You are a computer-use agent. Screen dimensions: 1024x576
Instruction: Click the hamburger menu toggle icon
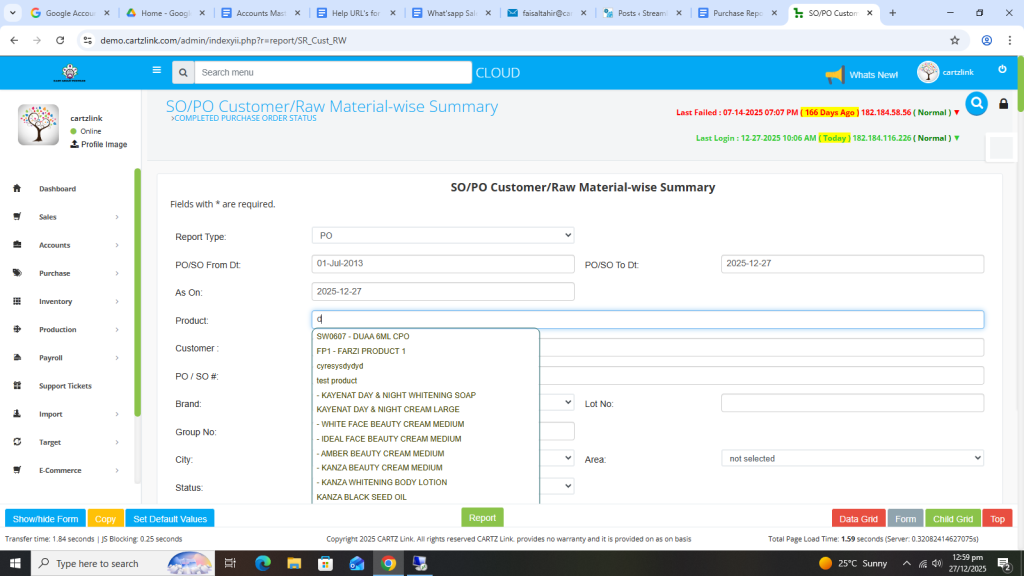click(156, 70)
